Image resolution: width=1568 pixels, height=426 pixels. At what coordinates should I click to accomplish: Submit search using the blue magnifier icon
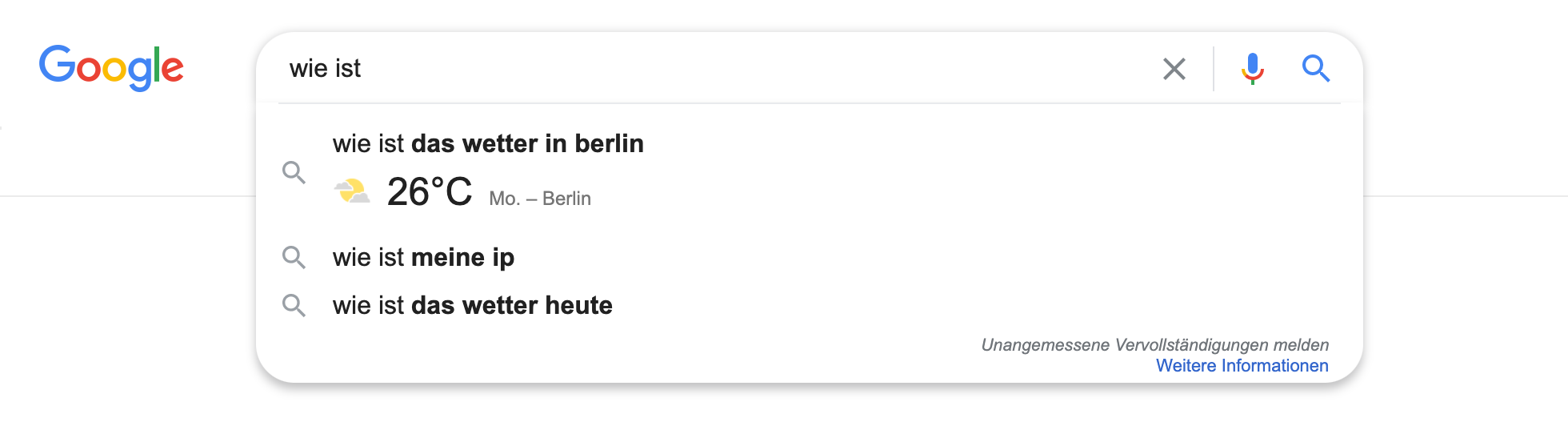pyautogui.click(x=1315, y=69)
